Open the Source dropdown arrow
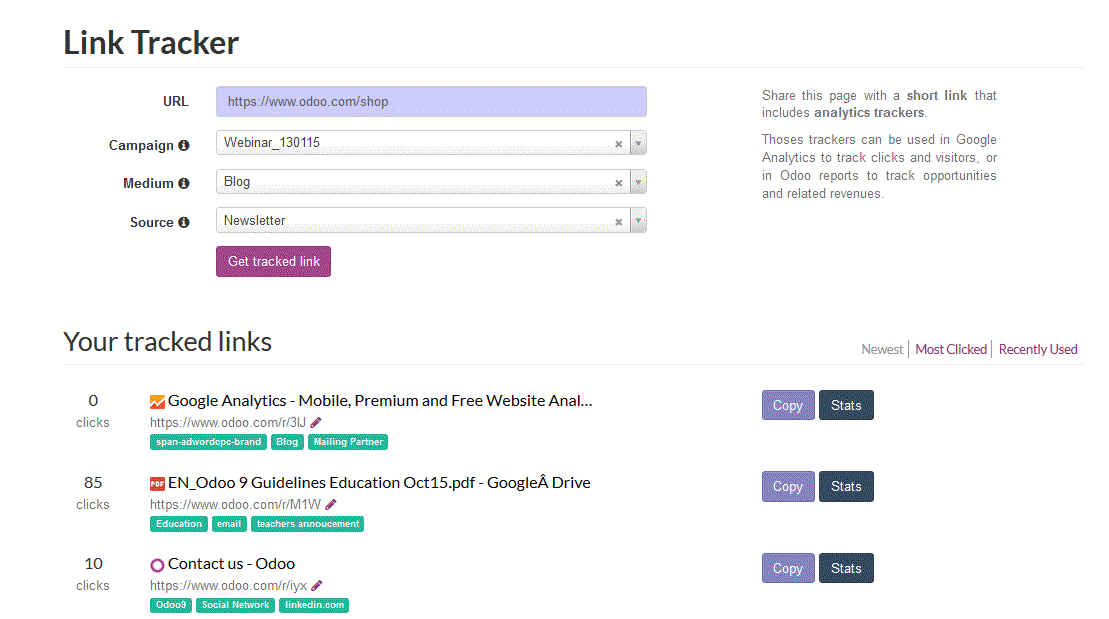The image size is (1109, 619). pyautogui.click(x=638, y=220)
